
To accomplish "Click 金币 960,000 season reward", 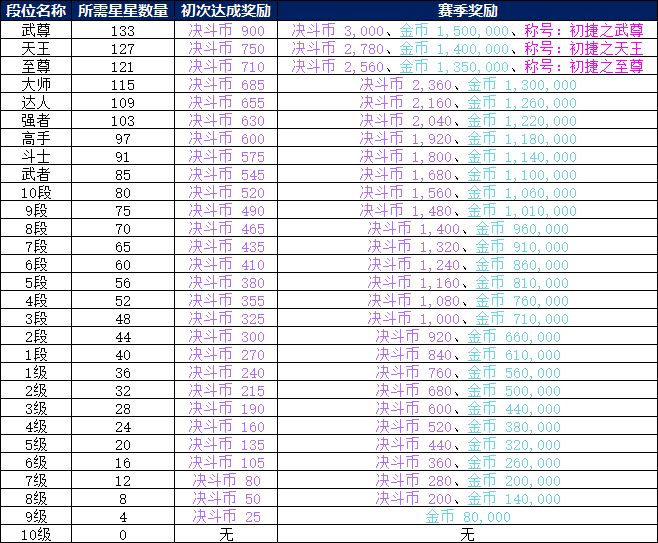I will 522,229.
